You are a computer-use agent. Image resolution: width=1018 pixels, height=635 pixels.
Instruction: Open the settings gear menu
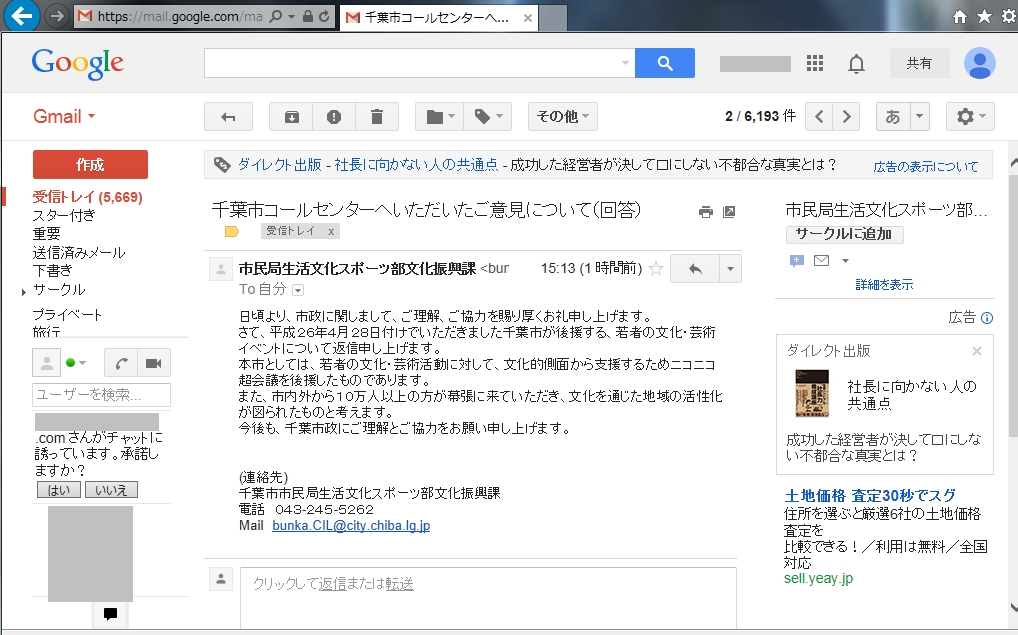pyautogui.click(x=970, y=117)
